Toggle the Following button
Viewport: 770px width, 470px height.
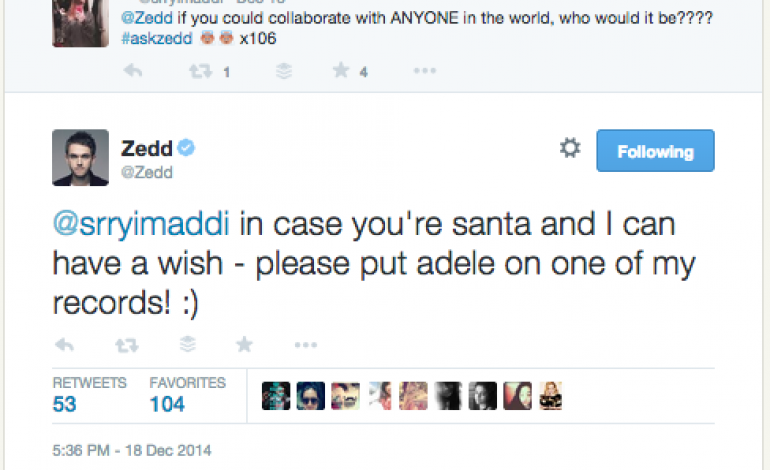pyautogui.click(x=655, y=151)
